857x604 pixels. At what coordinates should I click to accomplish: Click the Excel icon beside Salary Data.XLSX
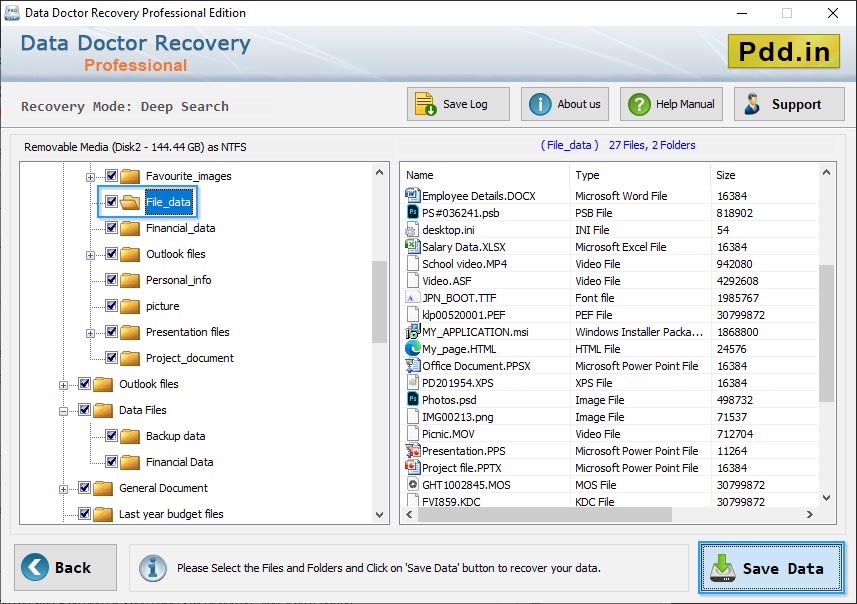(x=413, y=246)
